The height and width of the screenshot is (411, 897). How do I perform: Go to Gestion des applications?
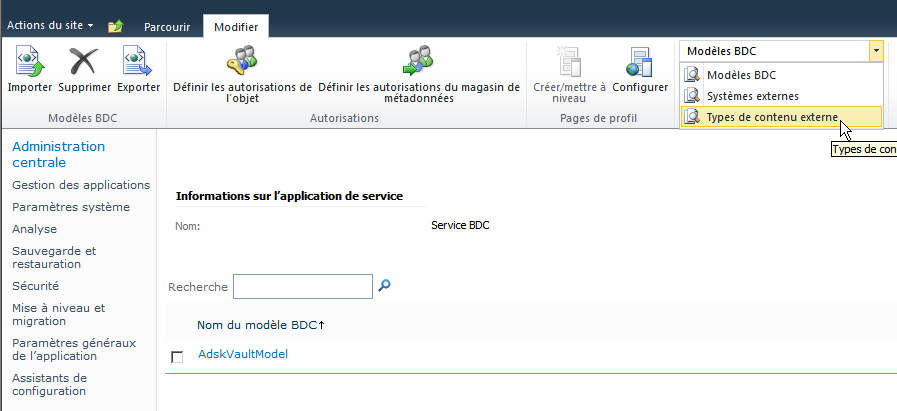[81, 185]
